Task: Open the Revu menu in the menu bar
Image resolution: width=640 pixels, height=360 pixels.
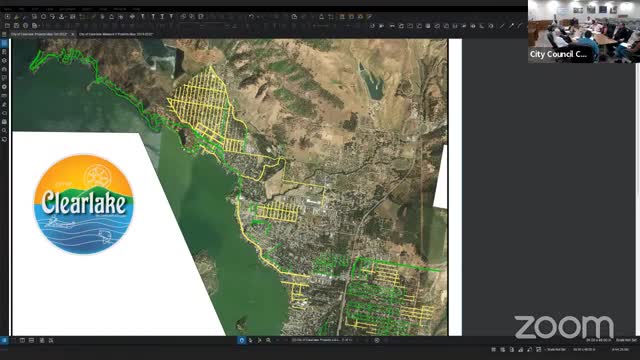Action: point(8,9)
